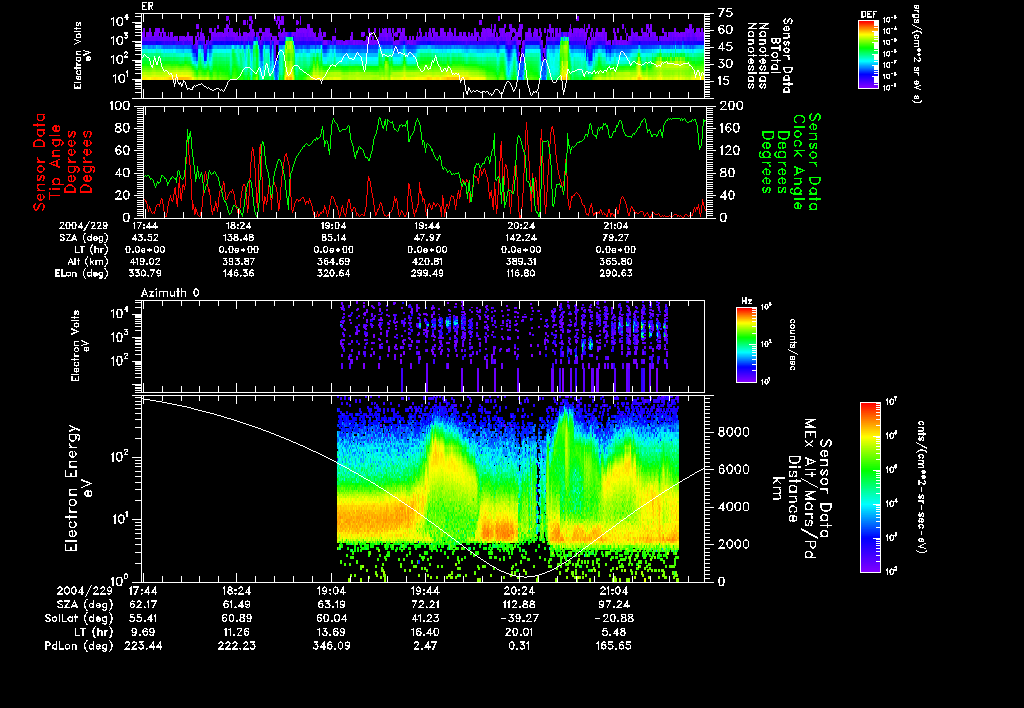This screenshot has width=1024, height=708.
Task: Click the 'PdLon (deg)' row label
Action: 79,646
